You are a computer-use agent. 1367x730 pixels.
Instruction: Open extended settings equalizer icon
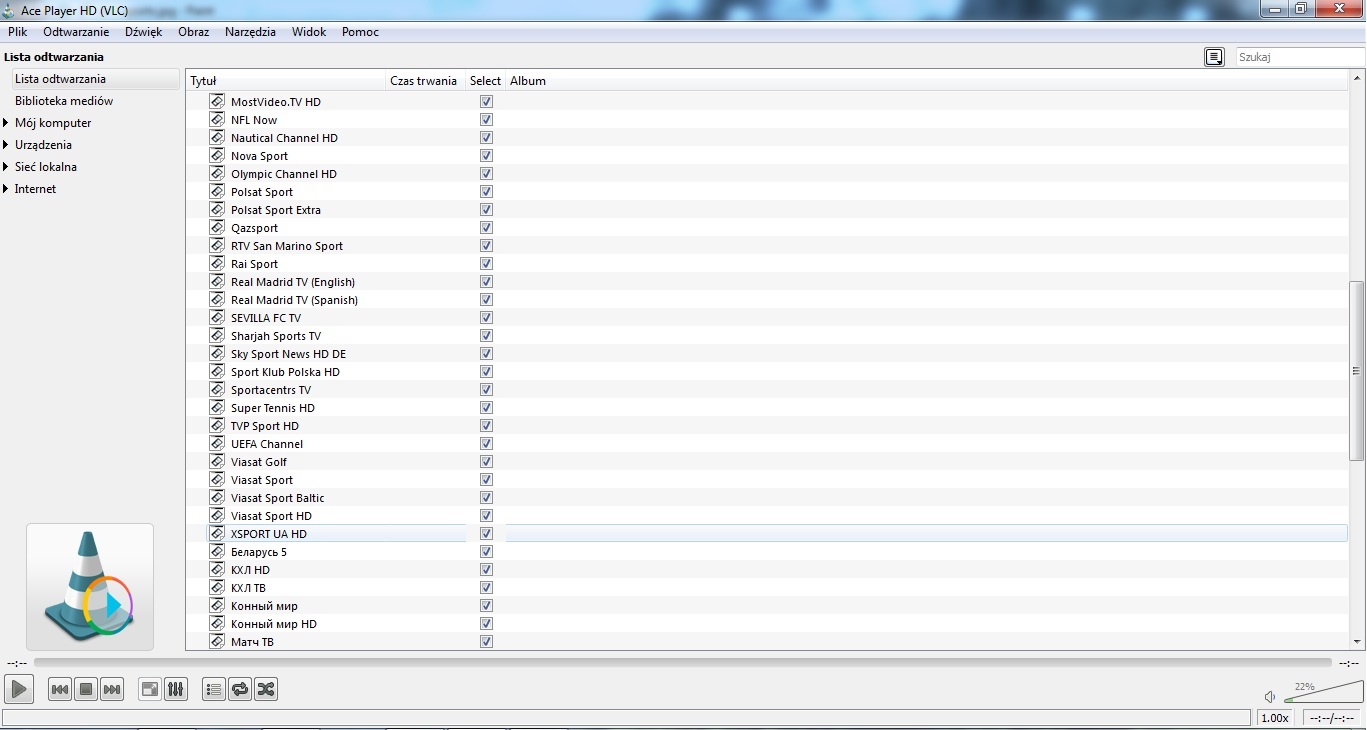pos(176,689)
